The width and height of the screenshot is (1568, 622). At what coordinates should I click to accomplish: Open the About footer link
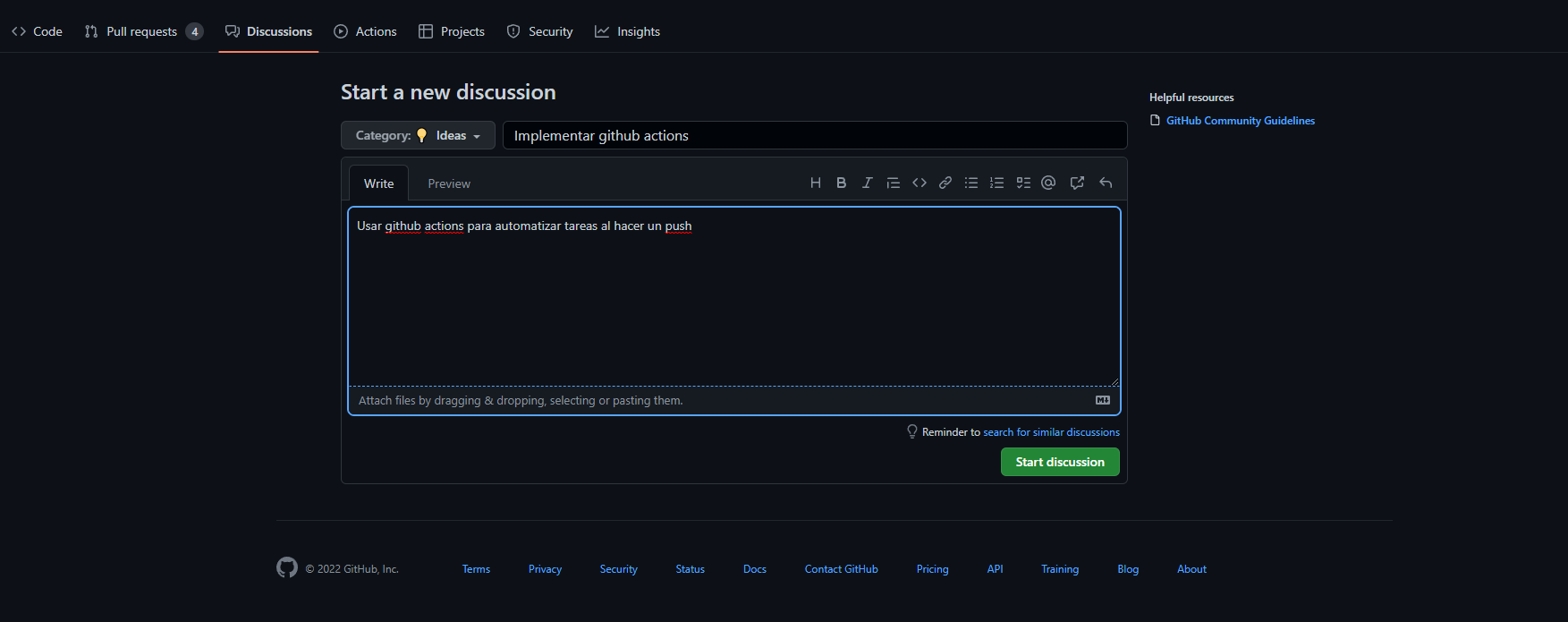point(1191,569)
